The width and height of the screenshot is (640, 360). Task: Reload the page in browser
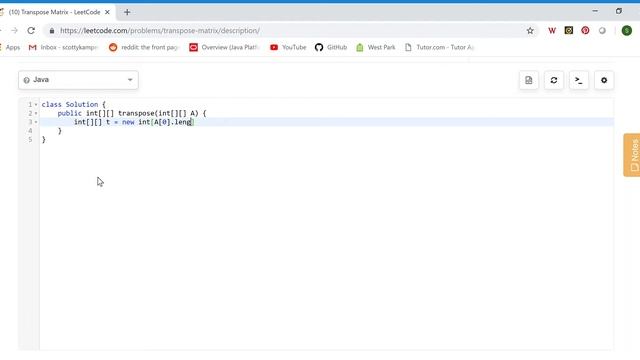[x=31, y=31]
